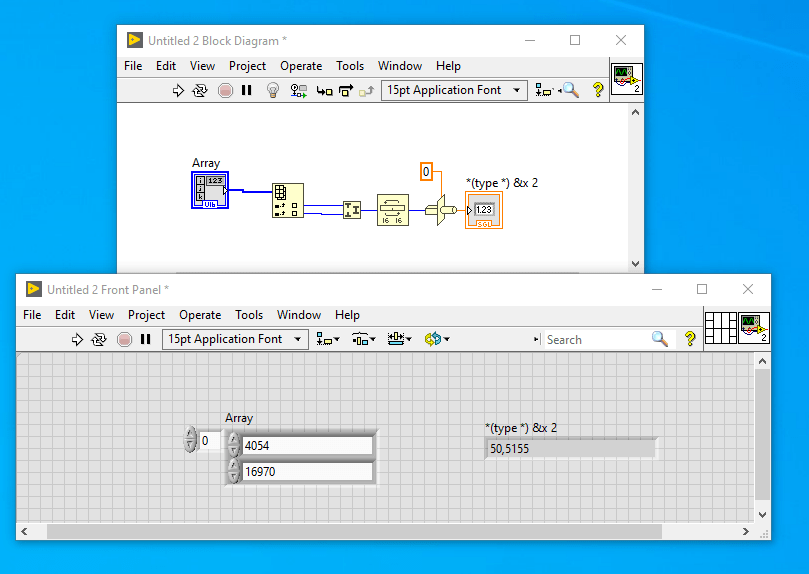Select the Type Cast function node

pos(440,210)
